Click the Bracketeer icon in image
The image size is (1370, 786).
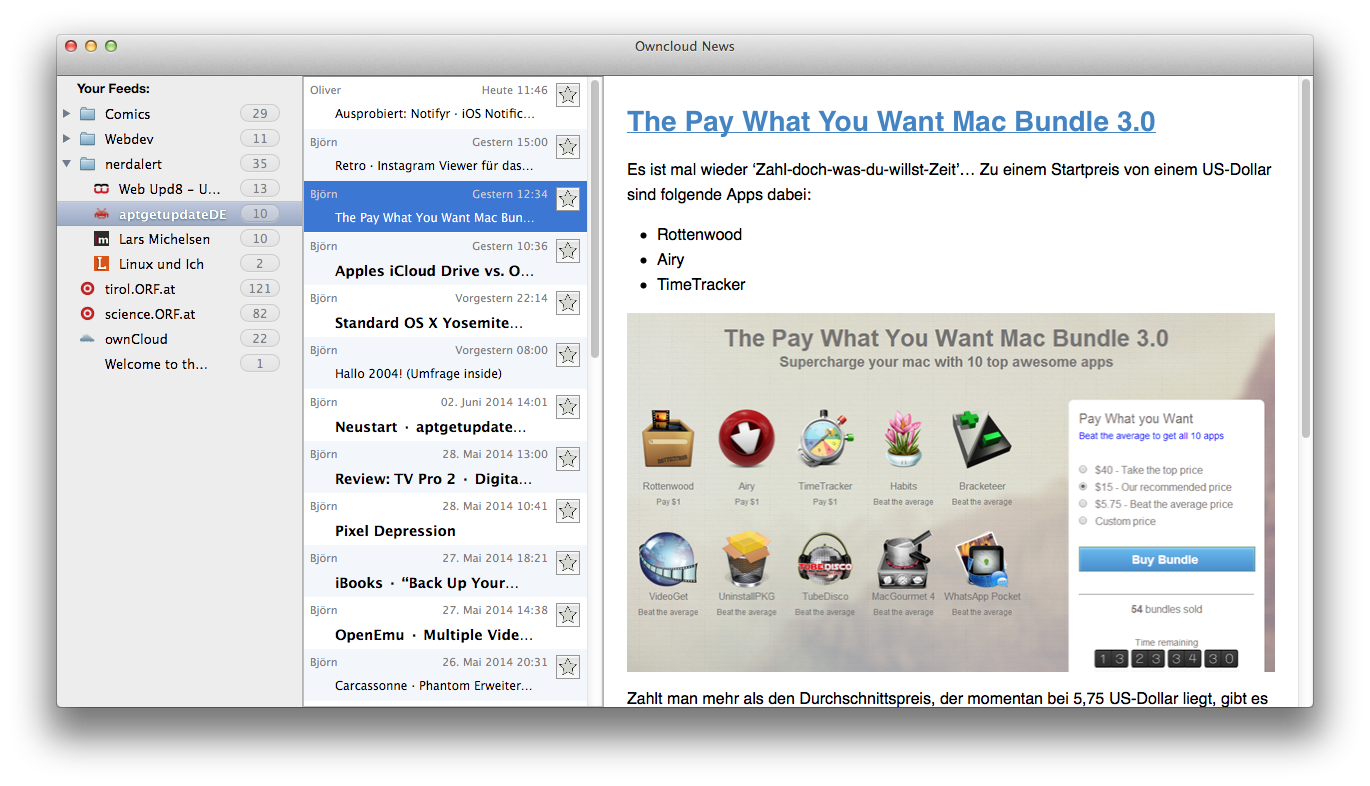[981, 438]
